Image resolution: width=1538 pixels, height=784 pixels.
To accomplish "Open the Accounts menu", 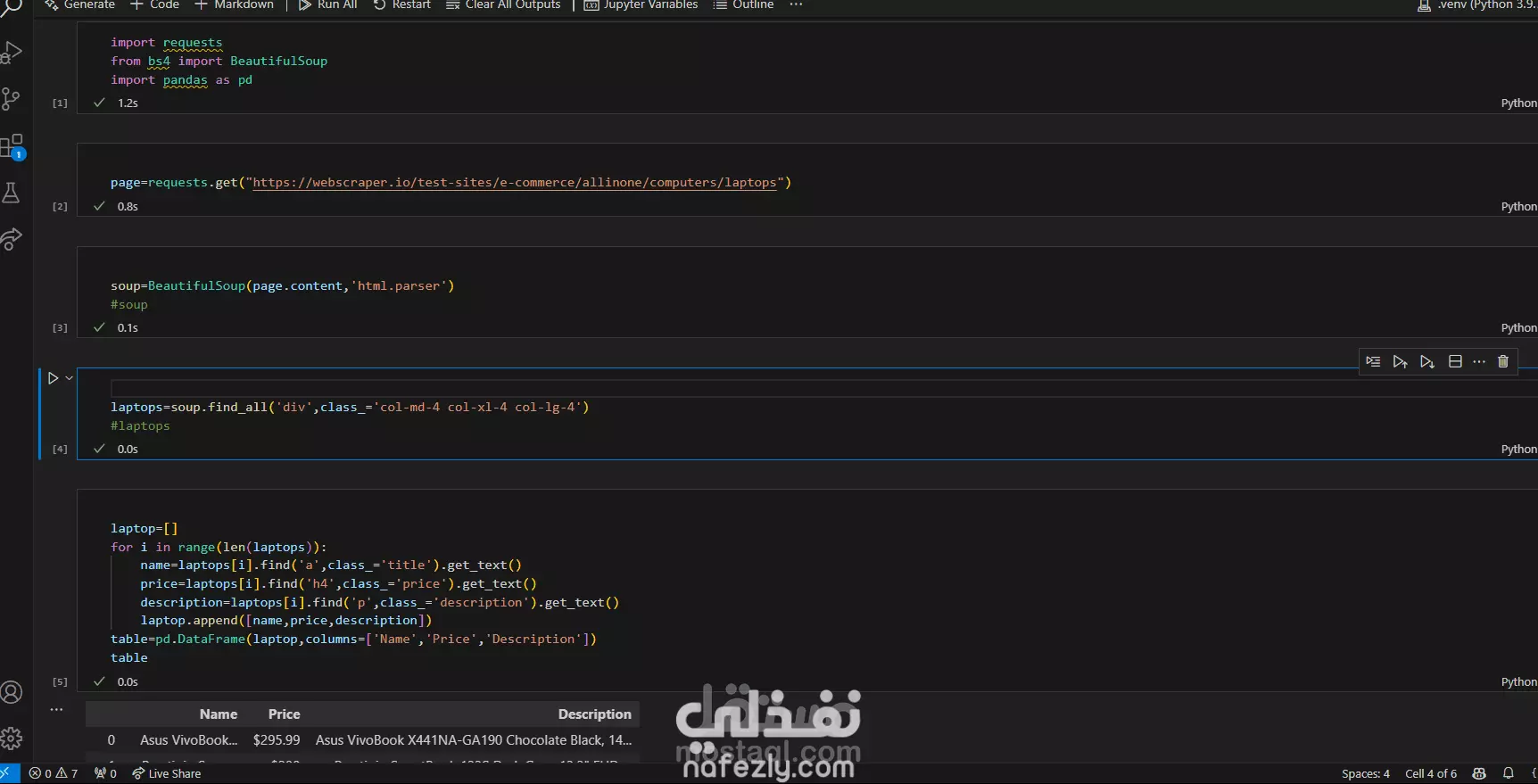I will click(x=12, y=692).
